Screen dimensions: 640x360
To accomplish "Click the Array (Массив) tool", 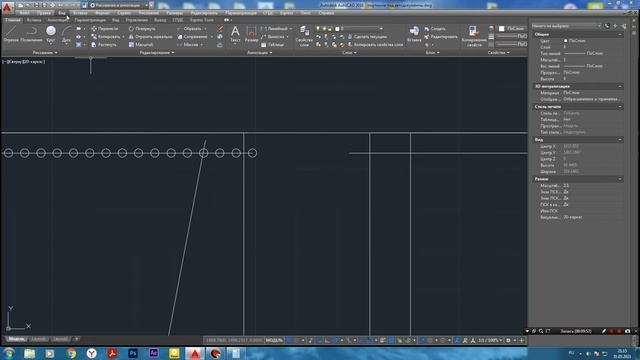I will pos(188,44).
